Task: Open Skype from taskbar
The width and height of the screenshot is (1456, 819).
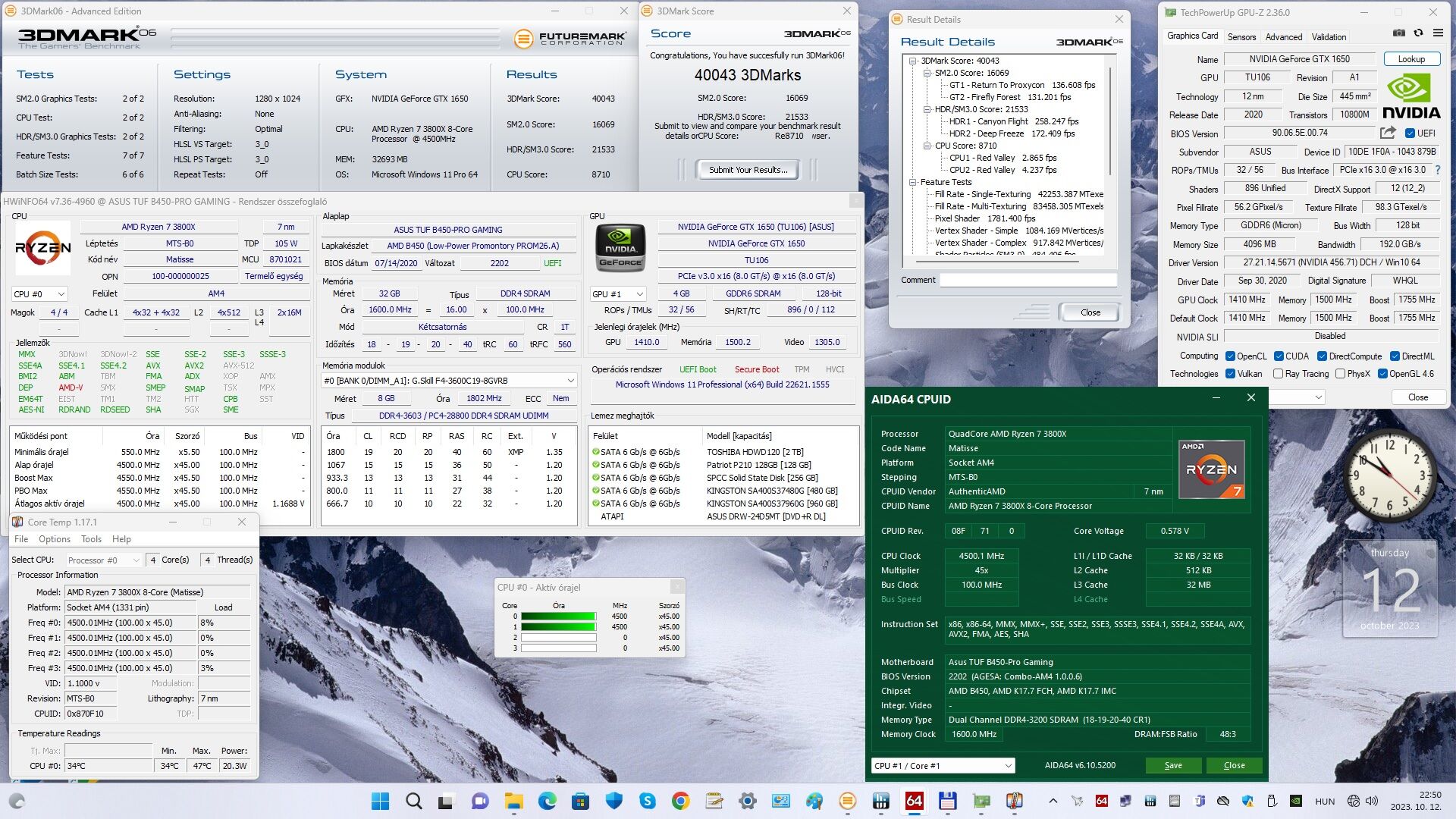Action: pyautogui.click(x=648, y=801)
